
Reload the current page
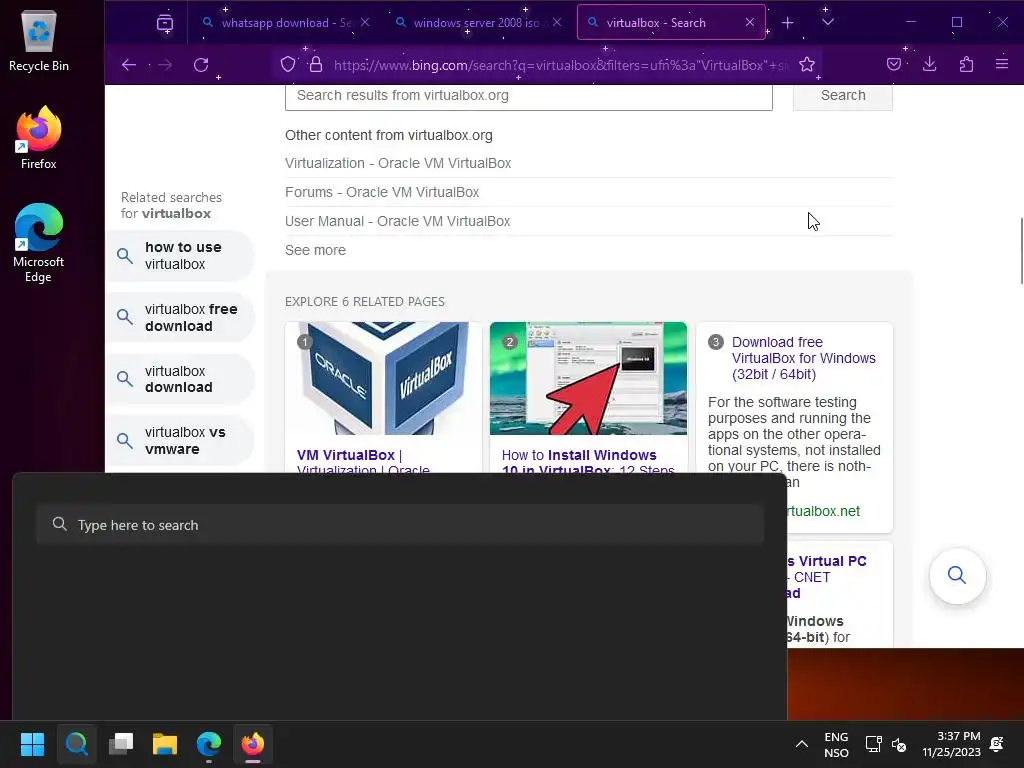(201, 65)
